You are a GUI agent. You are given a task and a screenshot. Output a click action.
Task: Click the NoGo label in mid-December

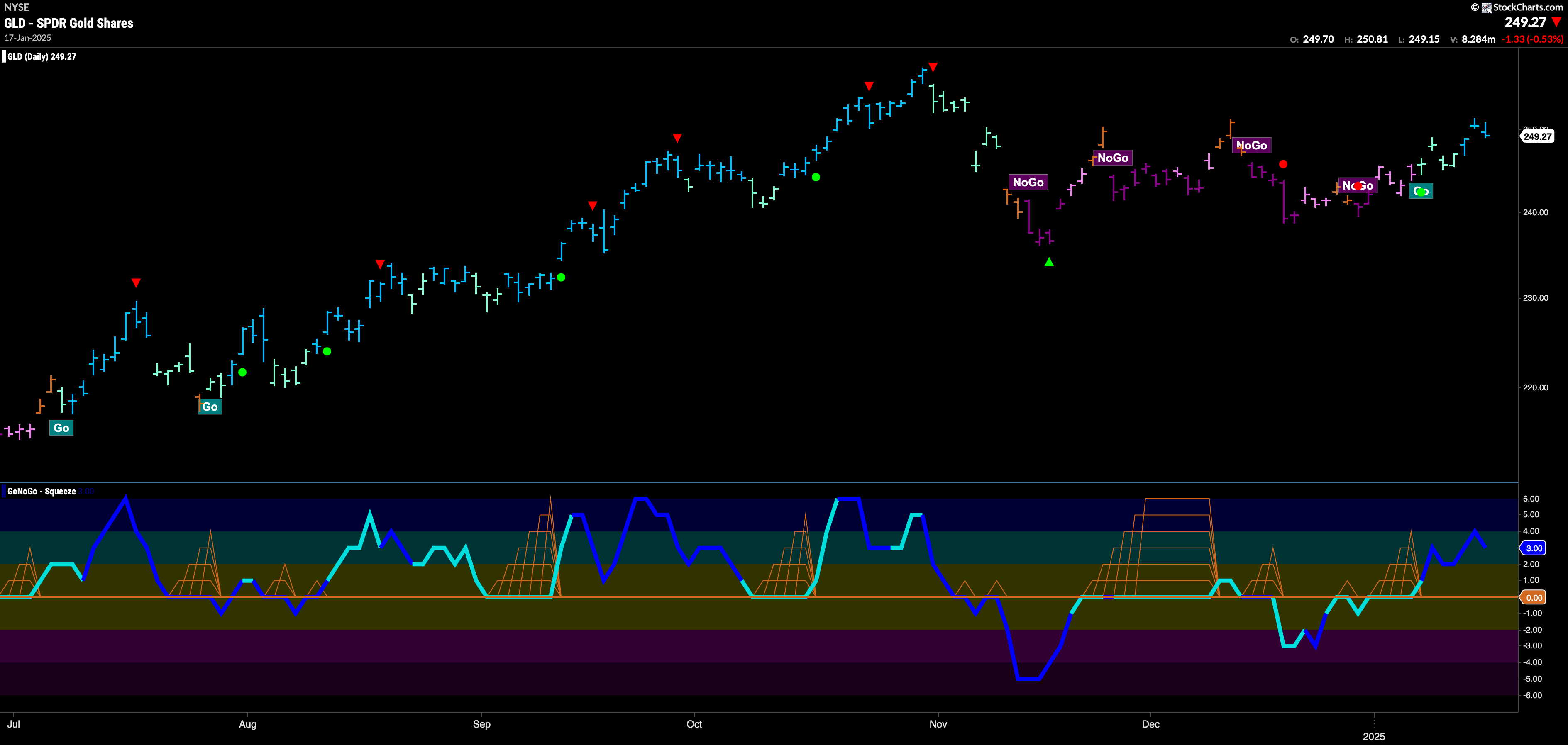1251,145
